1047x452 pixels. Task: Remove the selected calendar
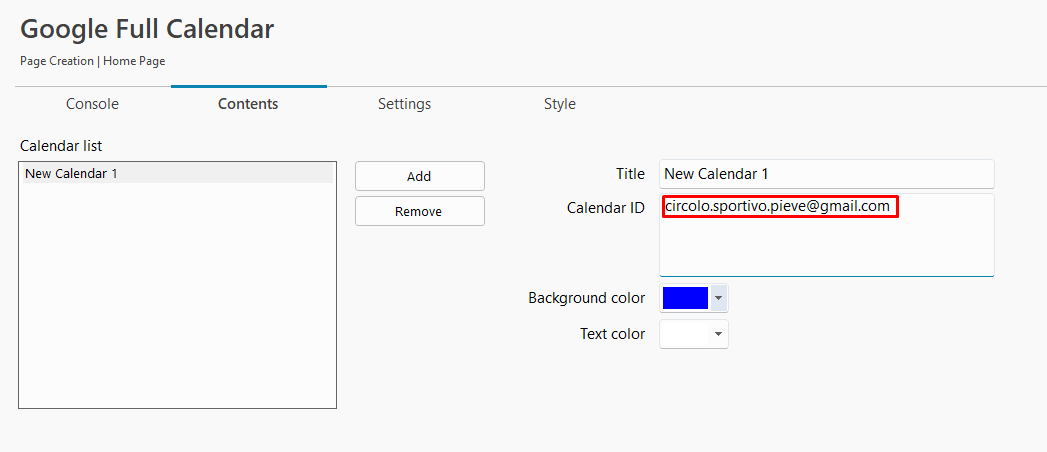(x=419, y=212)
